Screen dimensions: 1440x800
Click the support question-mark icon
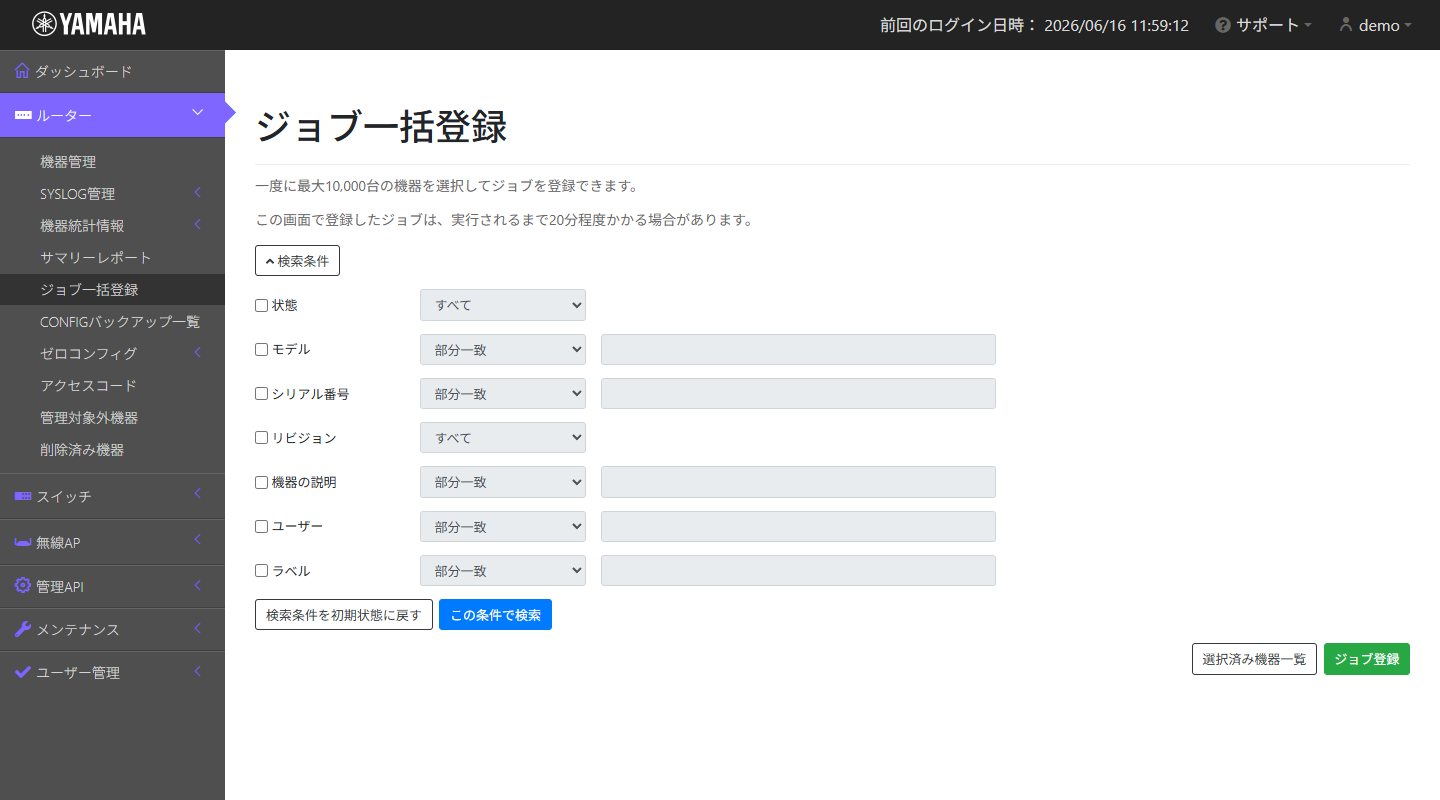tap(1223, 25)
